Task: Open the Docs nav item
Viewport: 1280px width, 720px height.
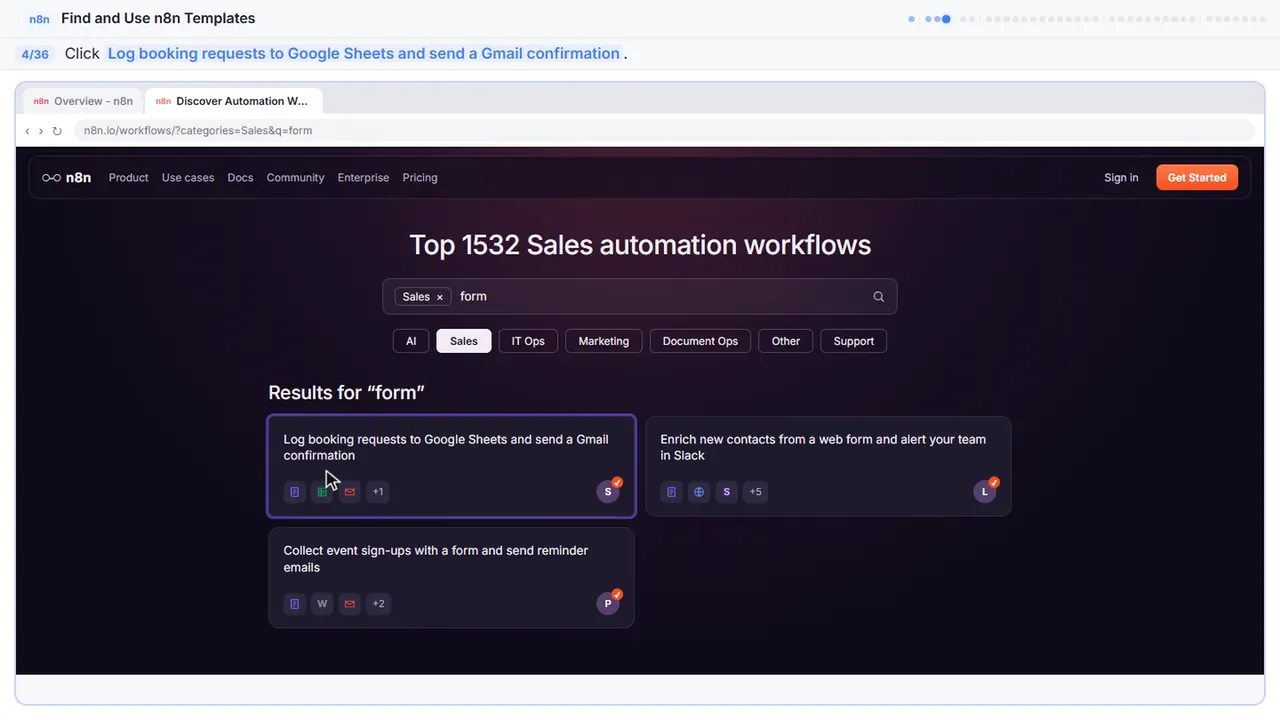Action: pyautogui.click(x=240, y=178)
